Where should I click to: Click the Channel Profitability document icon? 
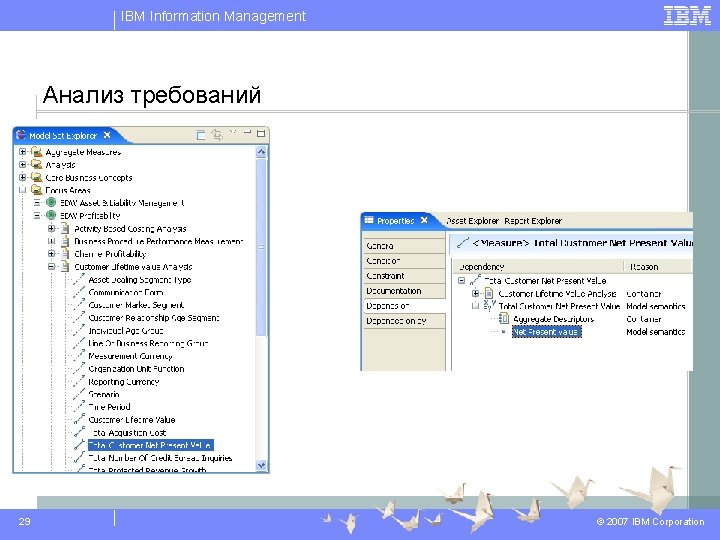[x=65, y=253]
